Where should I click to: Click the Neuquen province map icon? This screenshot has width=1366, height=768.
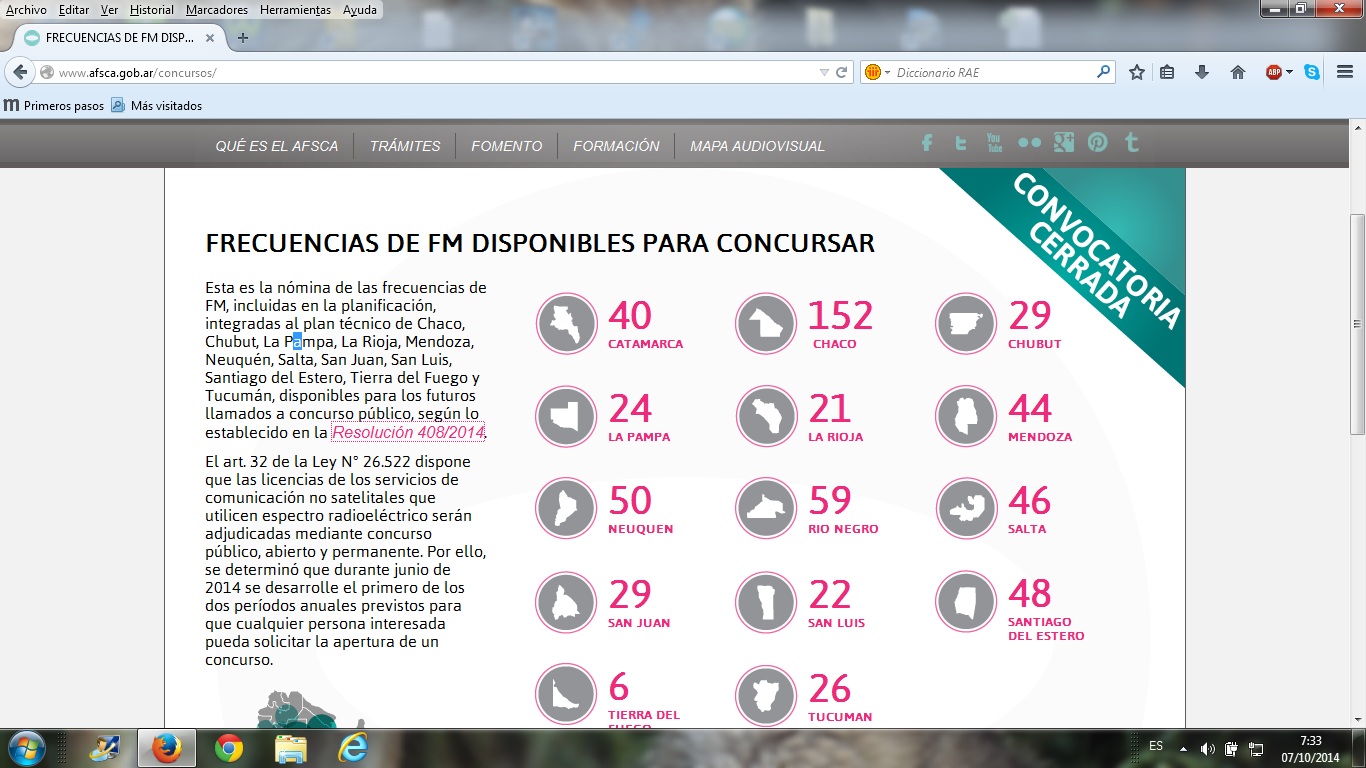(566, 508)
